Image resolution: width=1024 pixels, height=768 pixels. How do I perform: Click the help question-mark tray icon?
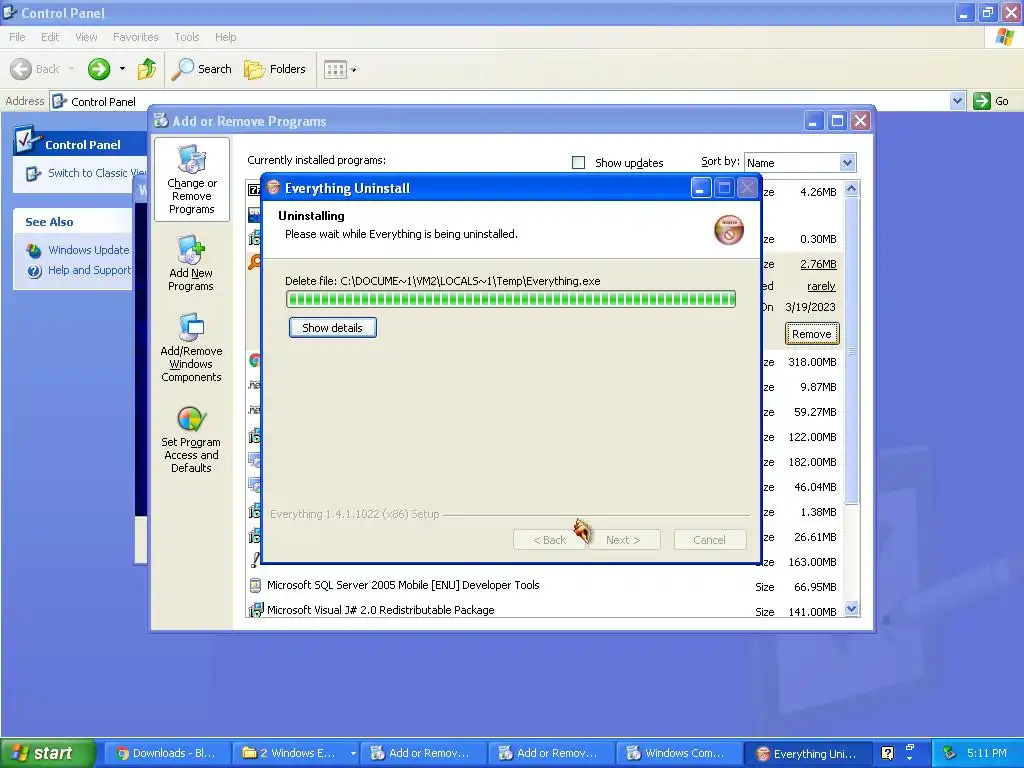pos(887,753)
